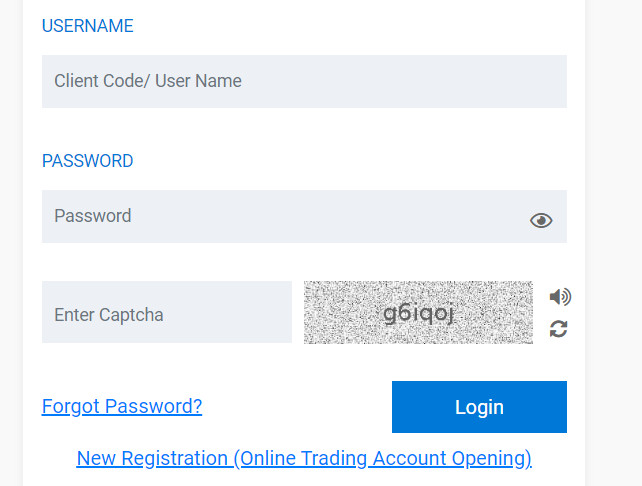Refresh the captcha image

point(559,328)
